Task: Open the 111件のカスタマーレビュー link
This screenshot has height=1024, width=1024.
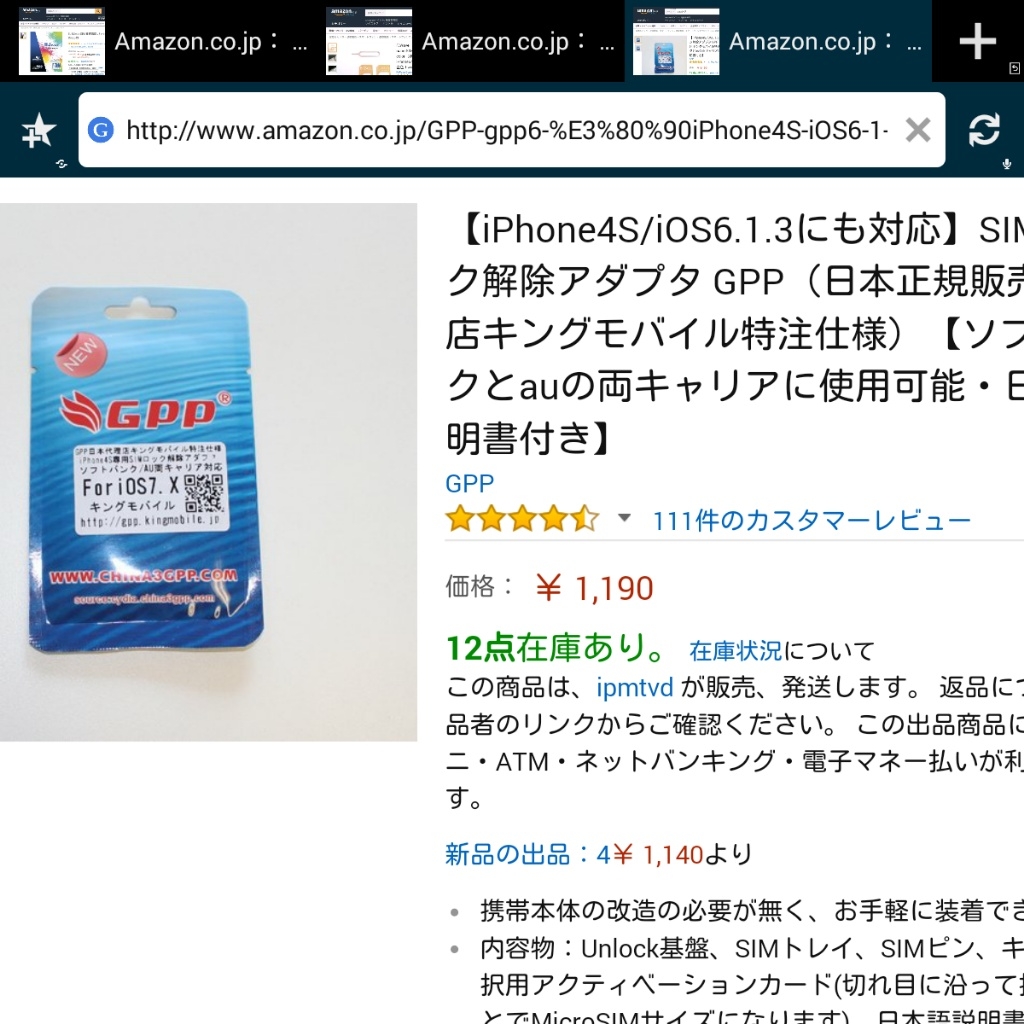Action: pyautogui.click(x=812, y=520)
